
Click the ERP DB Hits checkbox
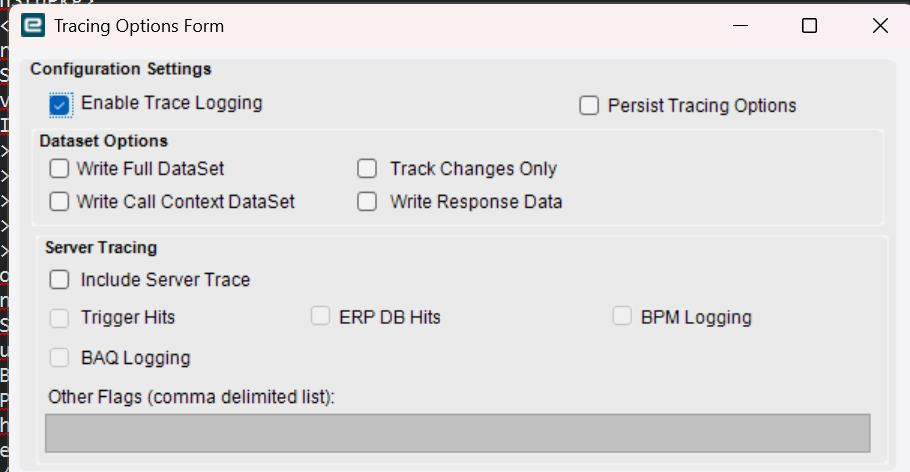tap(320, 317)
